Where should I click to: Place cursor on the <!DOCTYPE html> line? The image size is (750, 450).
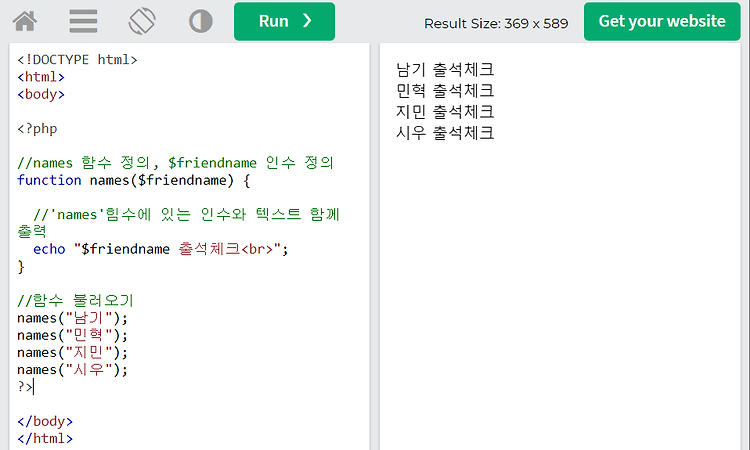coord(77,60)
